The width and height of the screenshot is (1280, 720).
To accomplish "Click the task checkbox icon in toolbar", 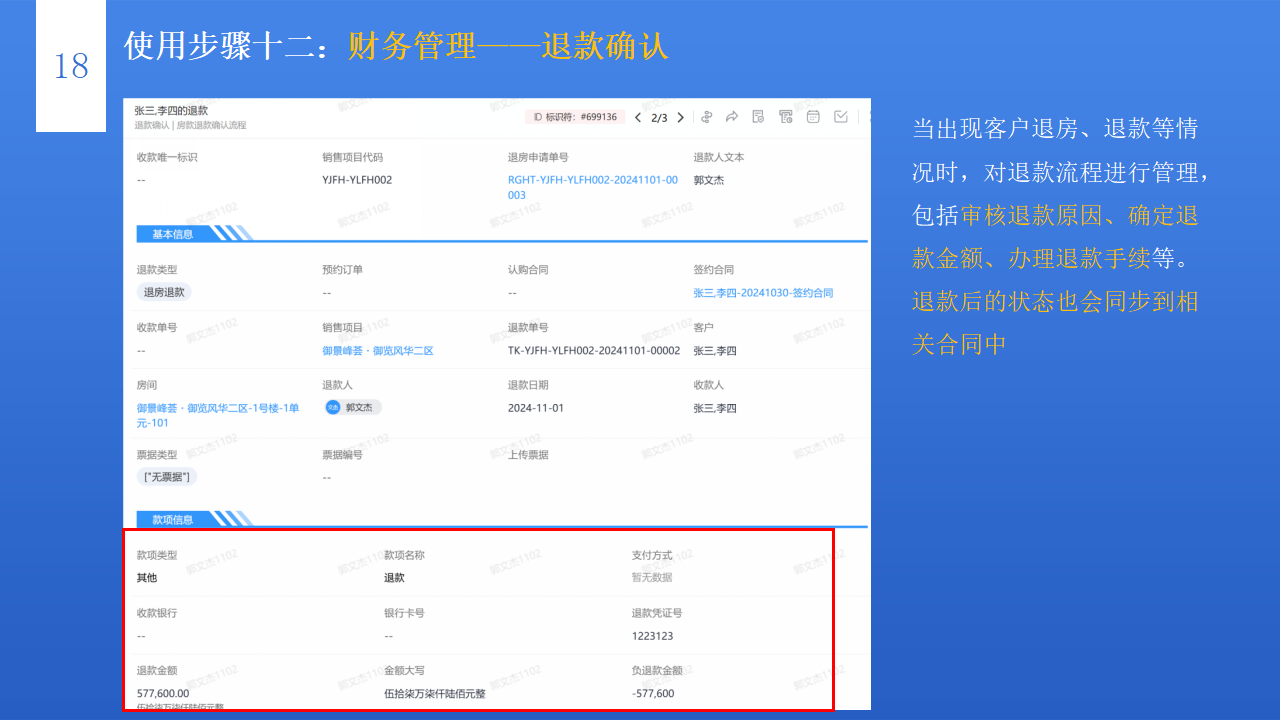I will point(841,117).
